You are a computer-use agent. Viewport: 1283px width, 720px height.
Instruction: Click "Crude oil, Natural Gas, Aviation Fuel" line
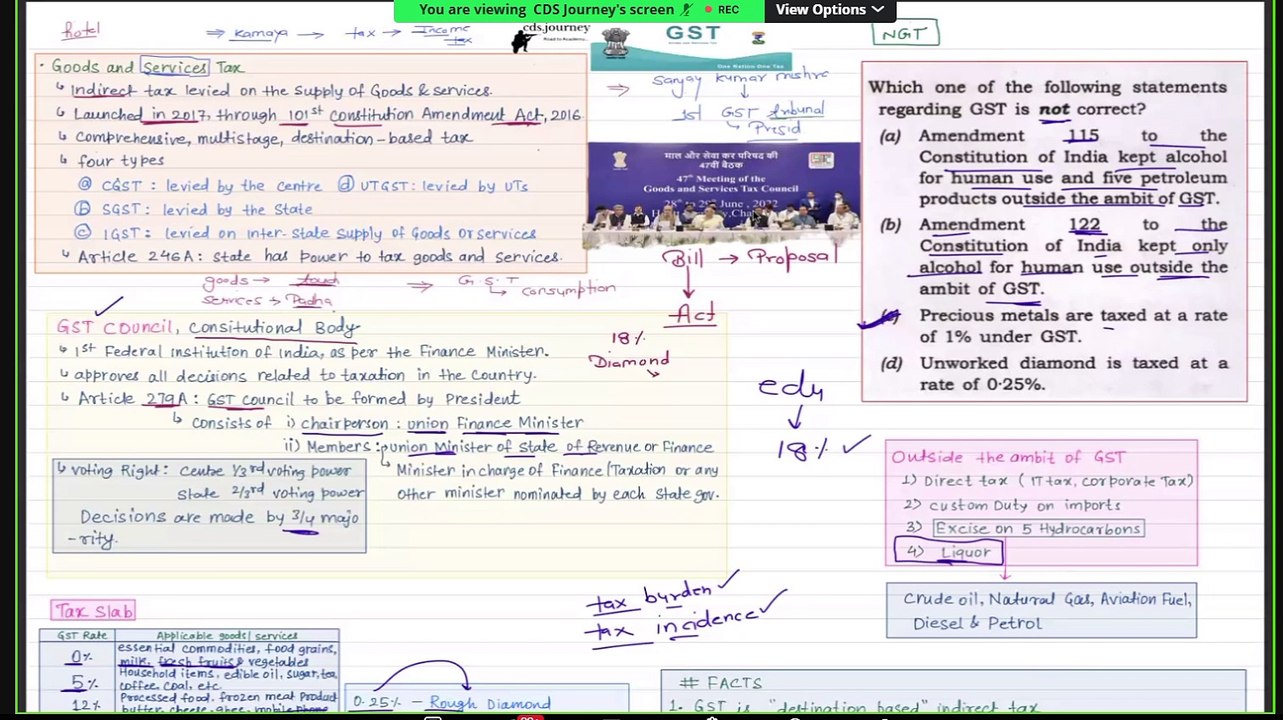1047,600
